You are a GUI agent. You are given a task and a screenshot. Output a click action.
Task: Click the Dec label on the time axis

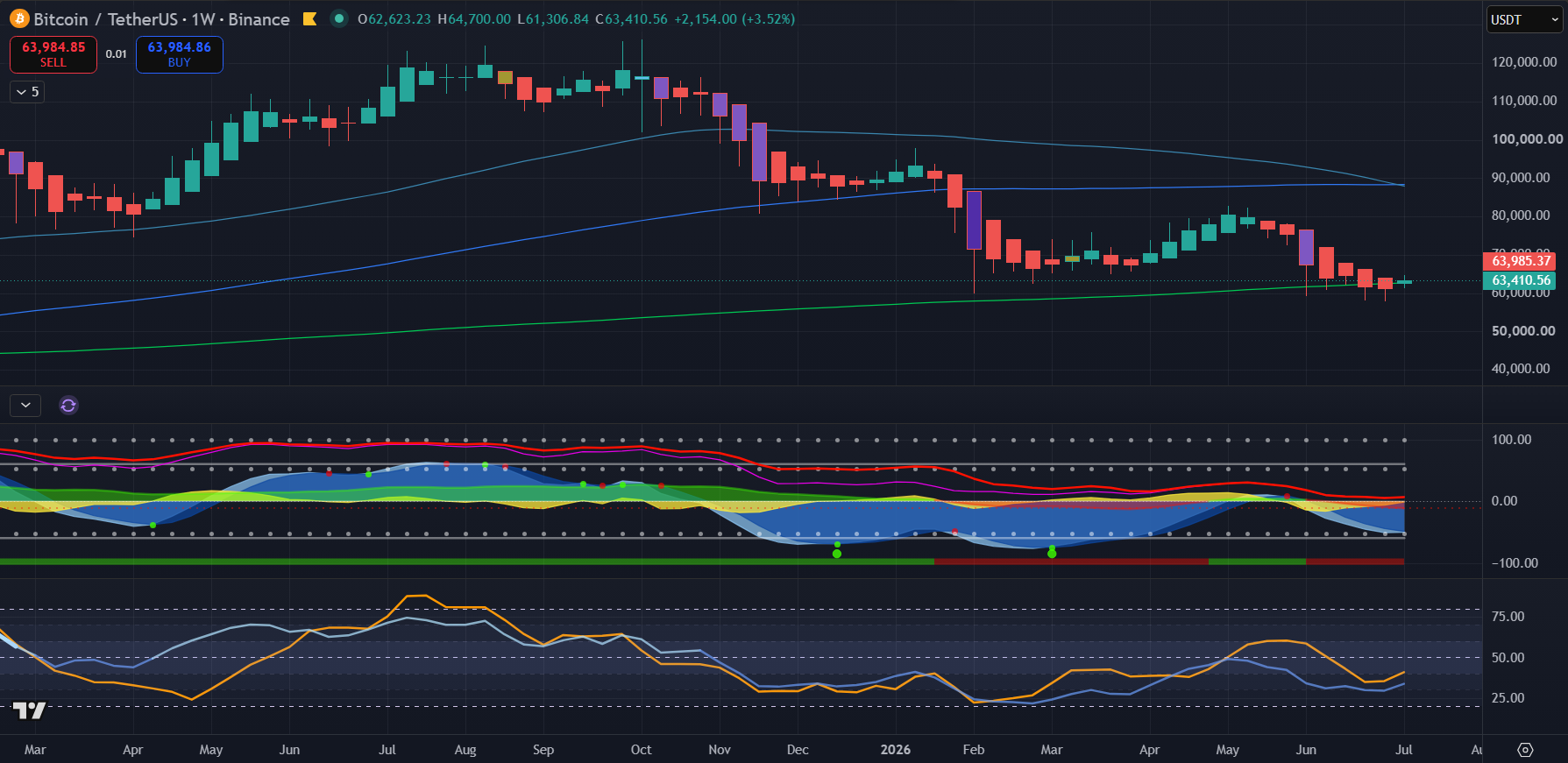798,750
